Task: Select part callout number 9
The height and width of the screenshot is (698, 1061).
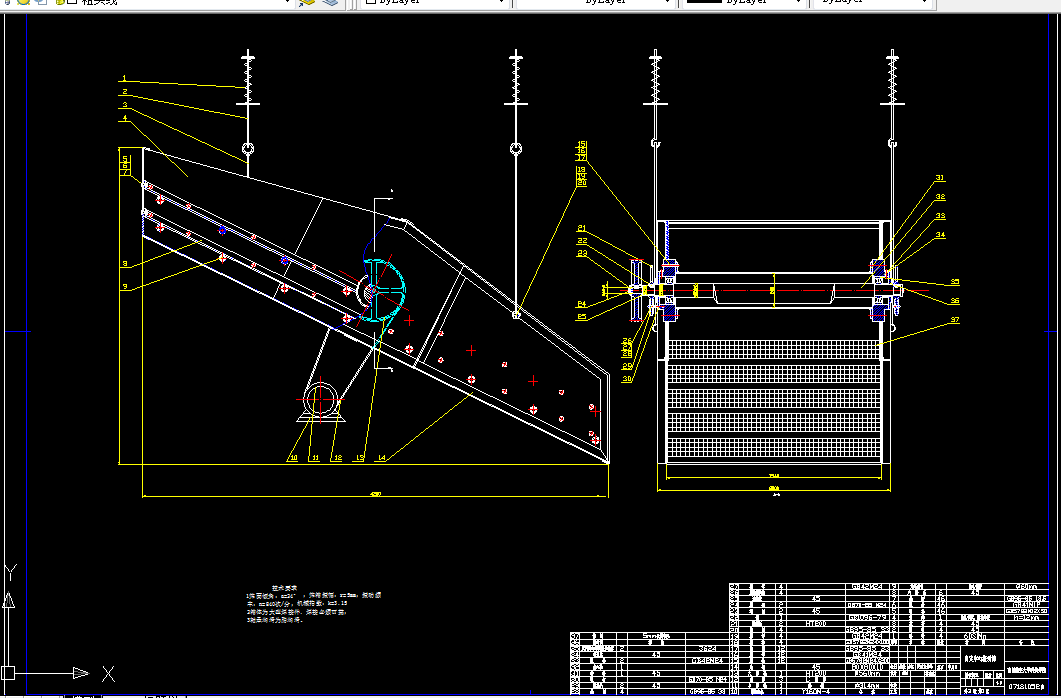Action: coord(125,287)
